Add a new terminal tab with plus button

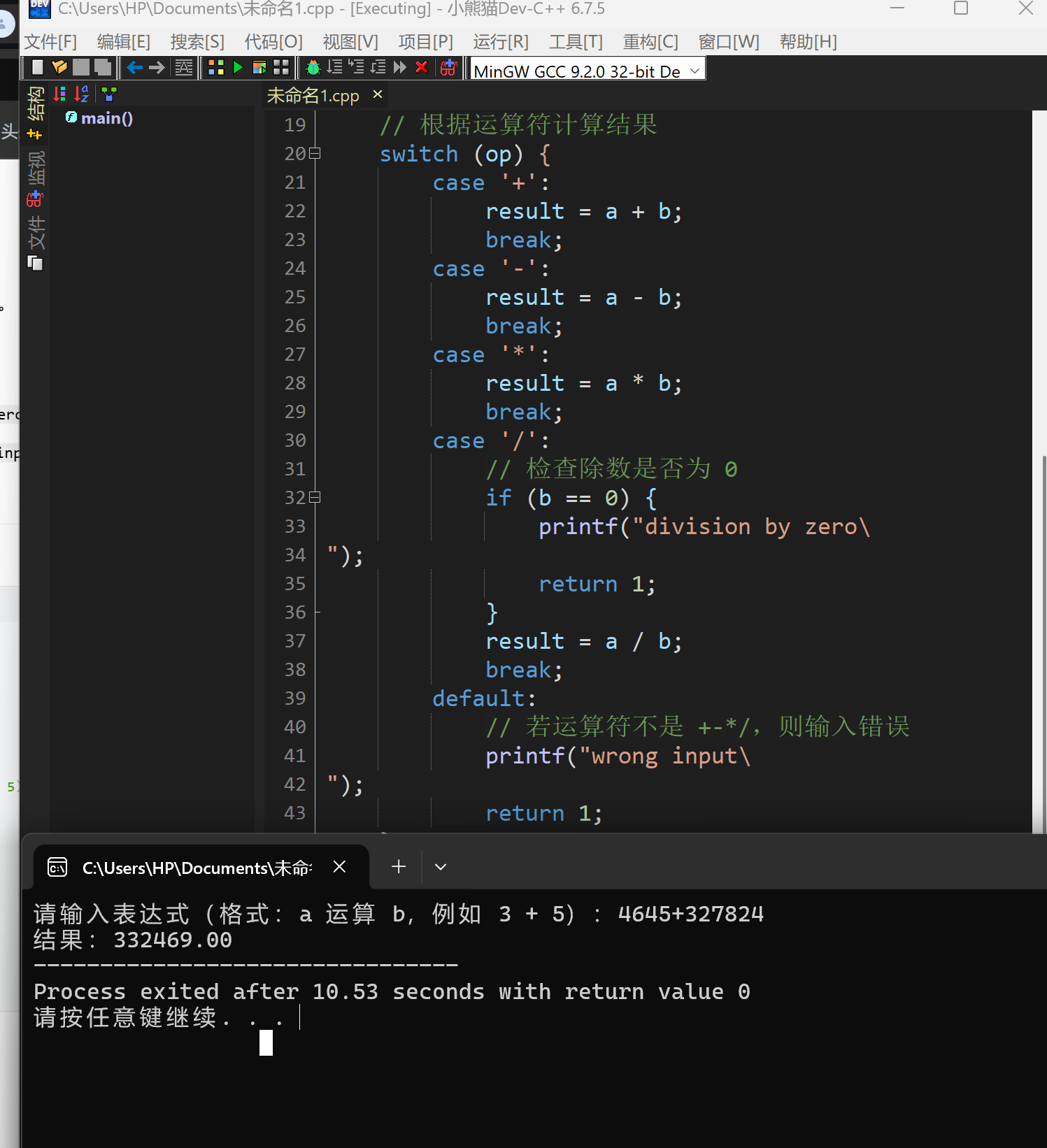399,867
